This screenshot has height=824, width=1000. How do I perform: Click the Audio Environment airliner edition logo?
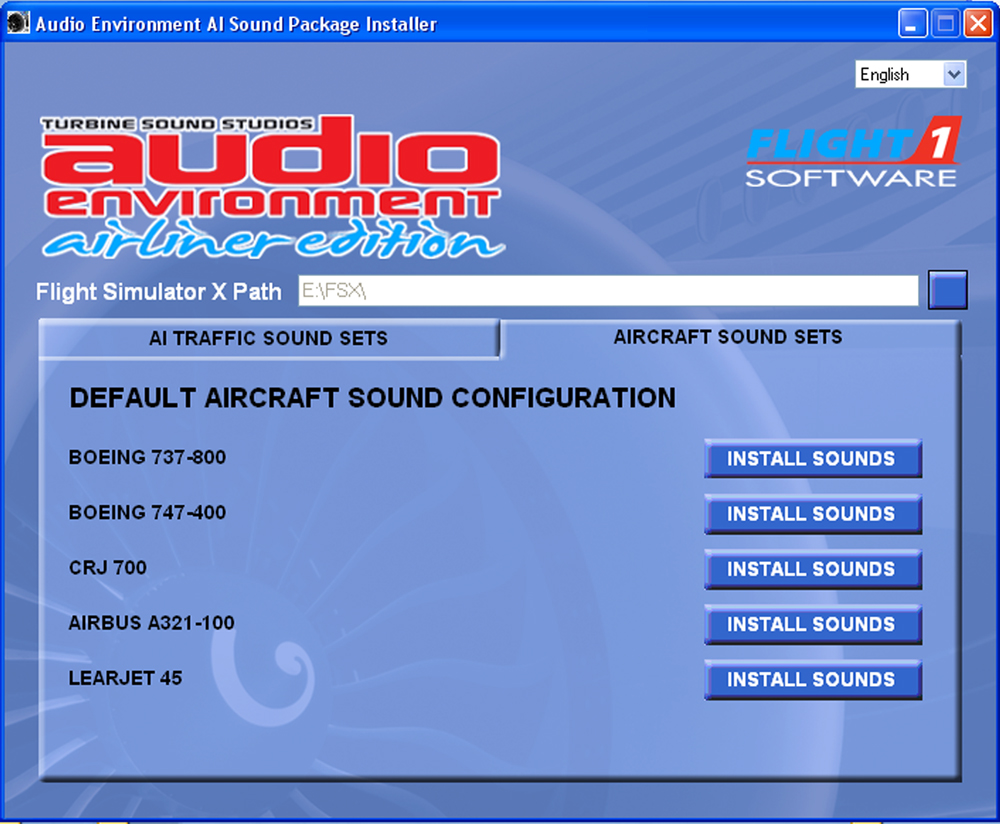[272, 187]
